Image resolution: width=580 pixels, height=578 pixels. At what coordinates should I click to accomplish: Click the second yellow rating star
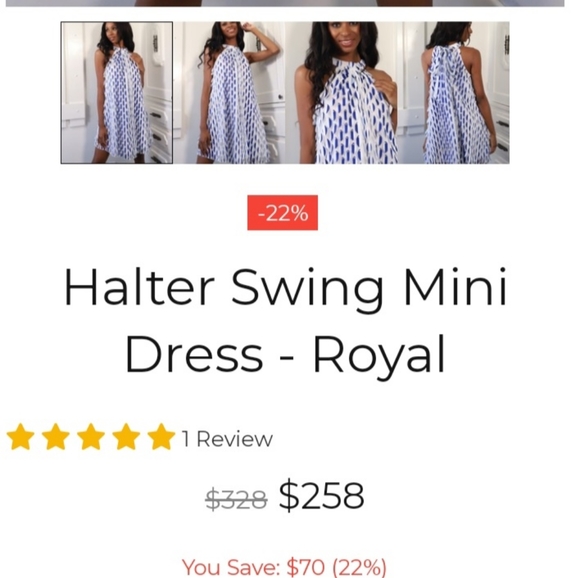pos(56,436)
